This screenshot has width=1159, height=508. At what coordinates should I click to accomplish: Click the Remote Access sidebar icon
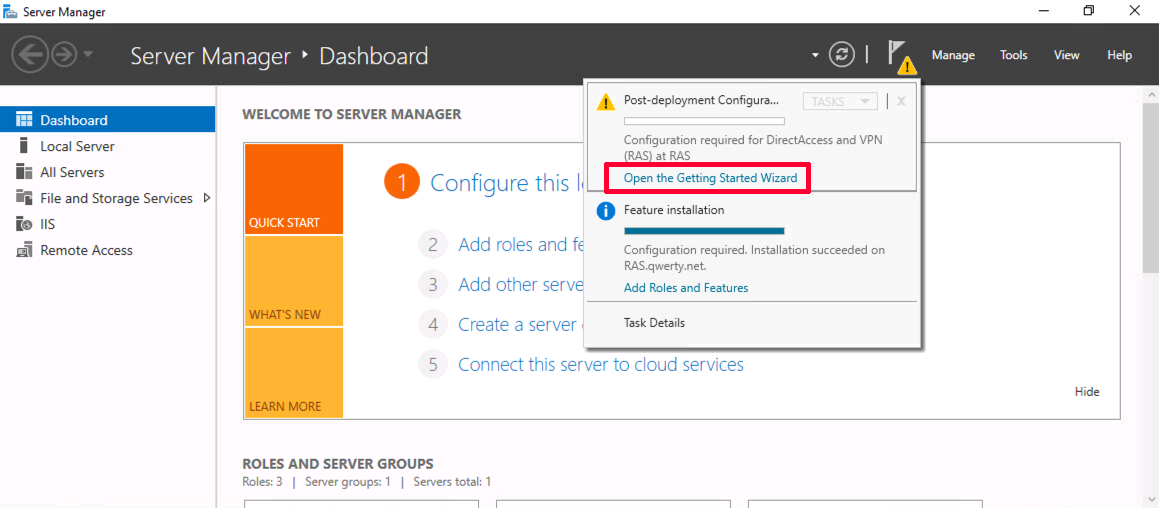[x=24, y=250]
